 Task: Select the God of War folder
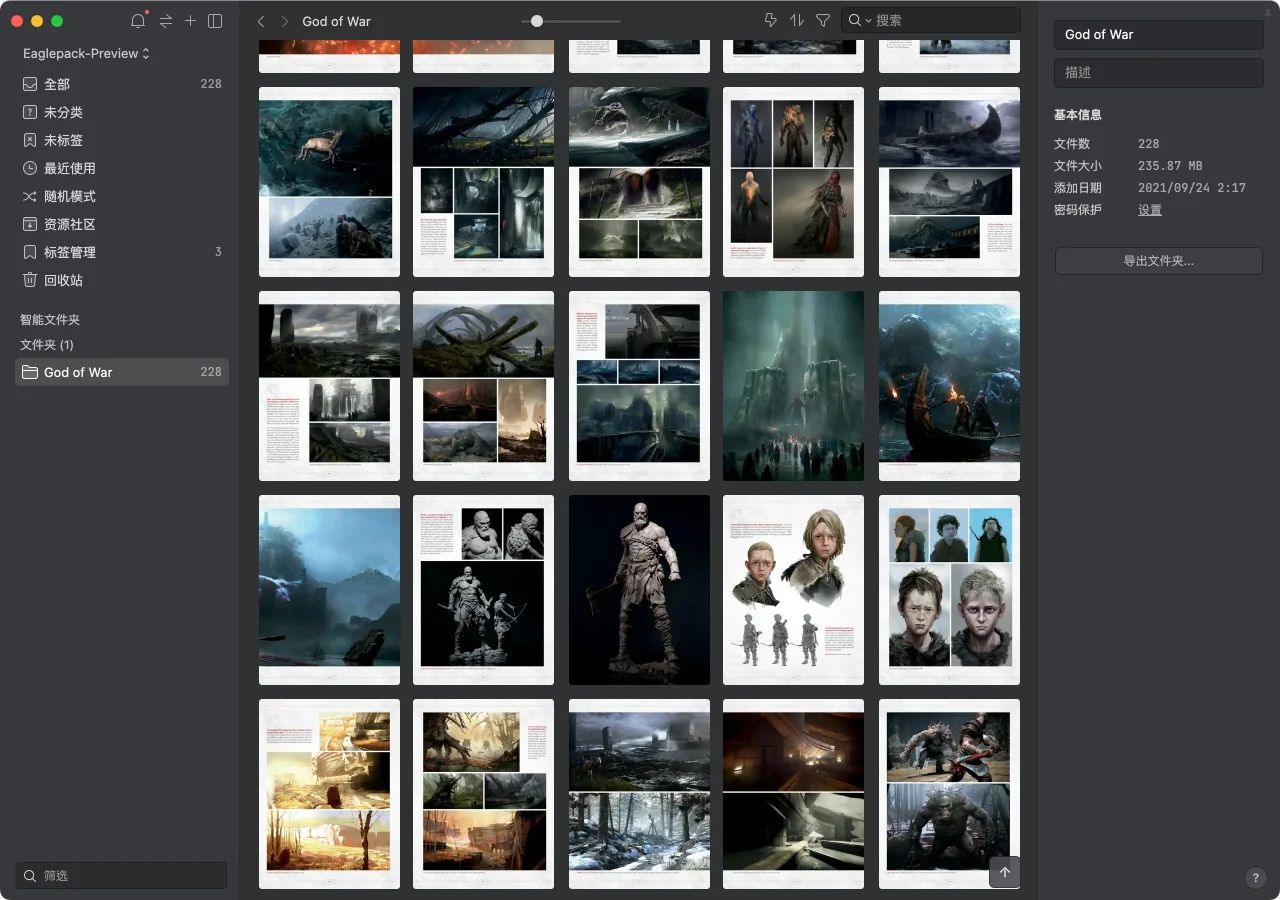pos(122,372)
